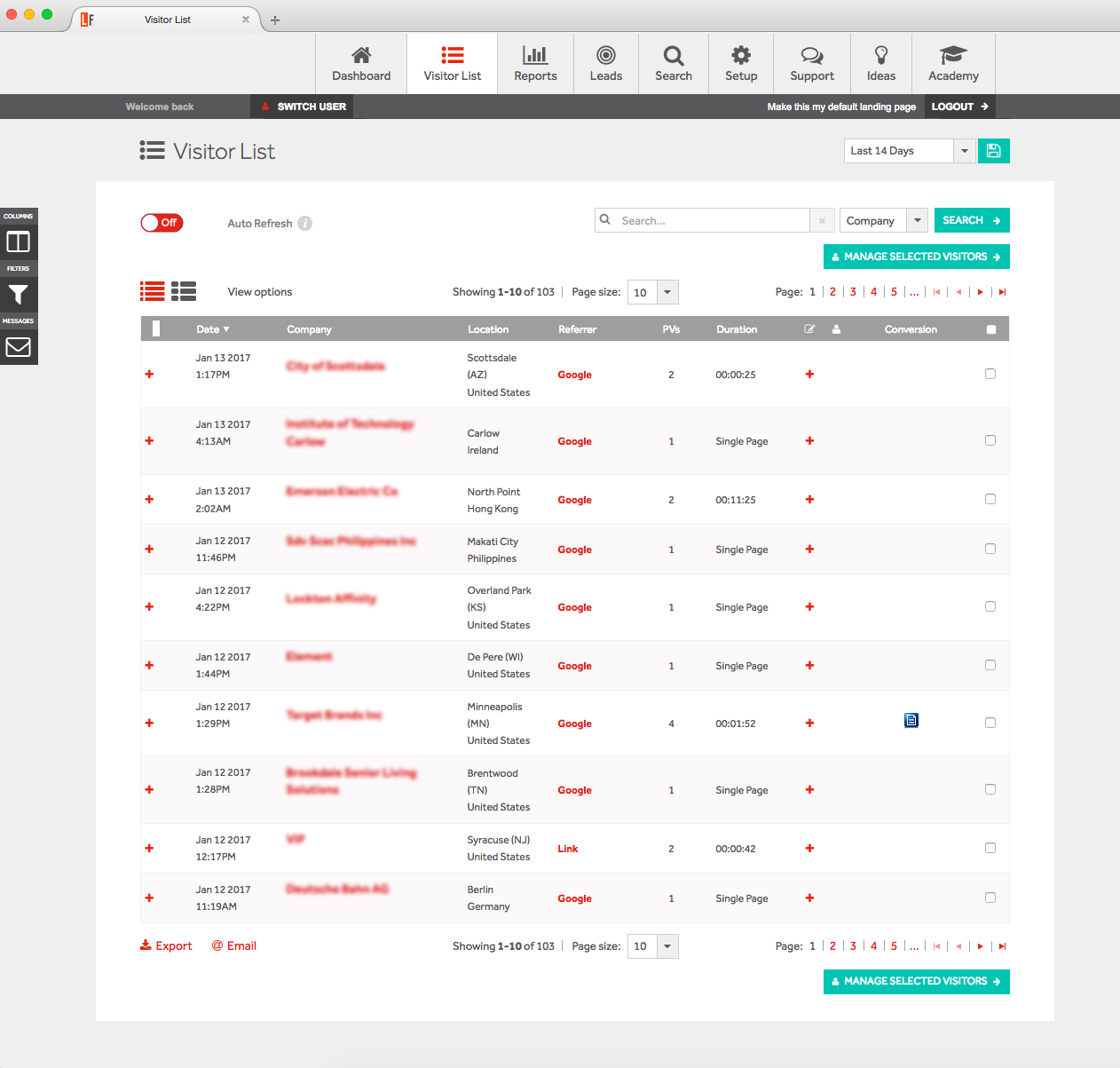Open the Last 14 Days dropdown
The width and height of the screenshot is (1120, 1068).
[x=910, y=151]
